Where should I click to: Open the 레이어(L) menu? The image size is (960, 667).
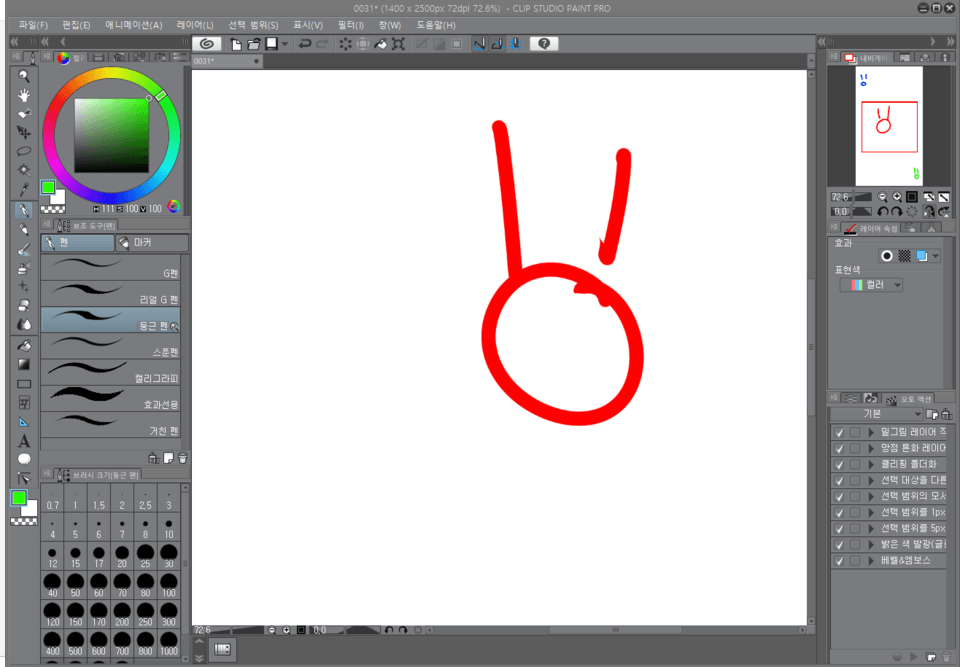pos(194,25)
